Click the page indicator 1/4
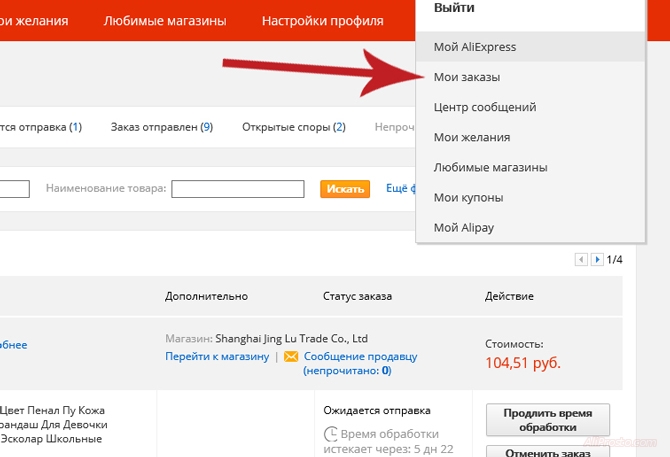Screen dimensions: 670x457 614,259
